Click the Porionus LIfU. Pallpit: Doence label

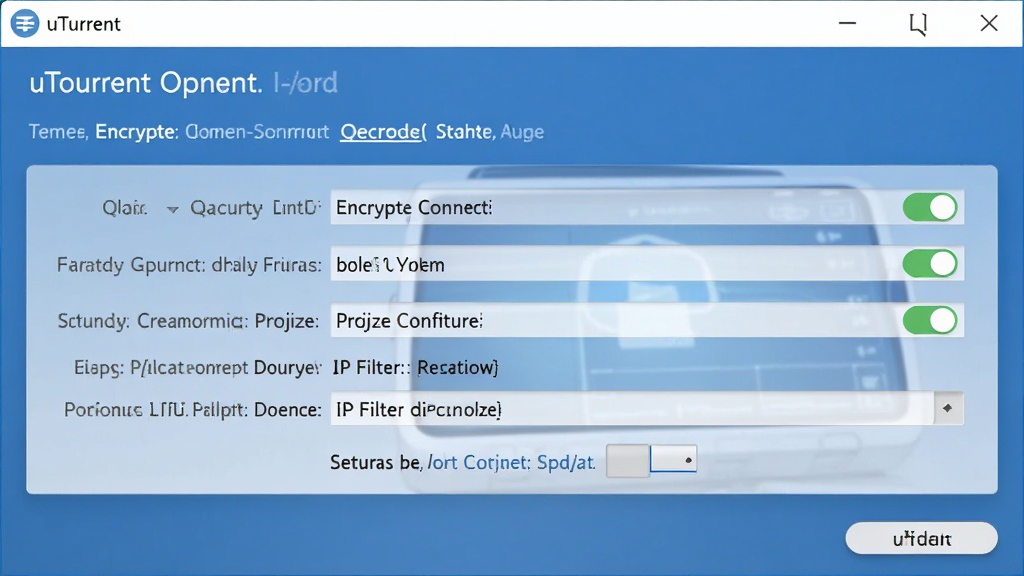click(x=193, y=409)
